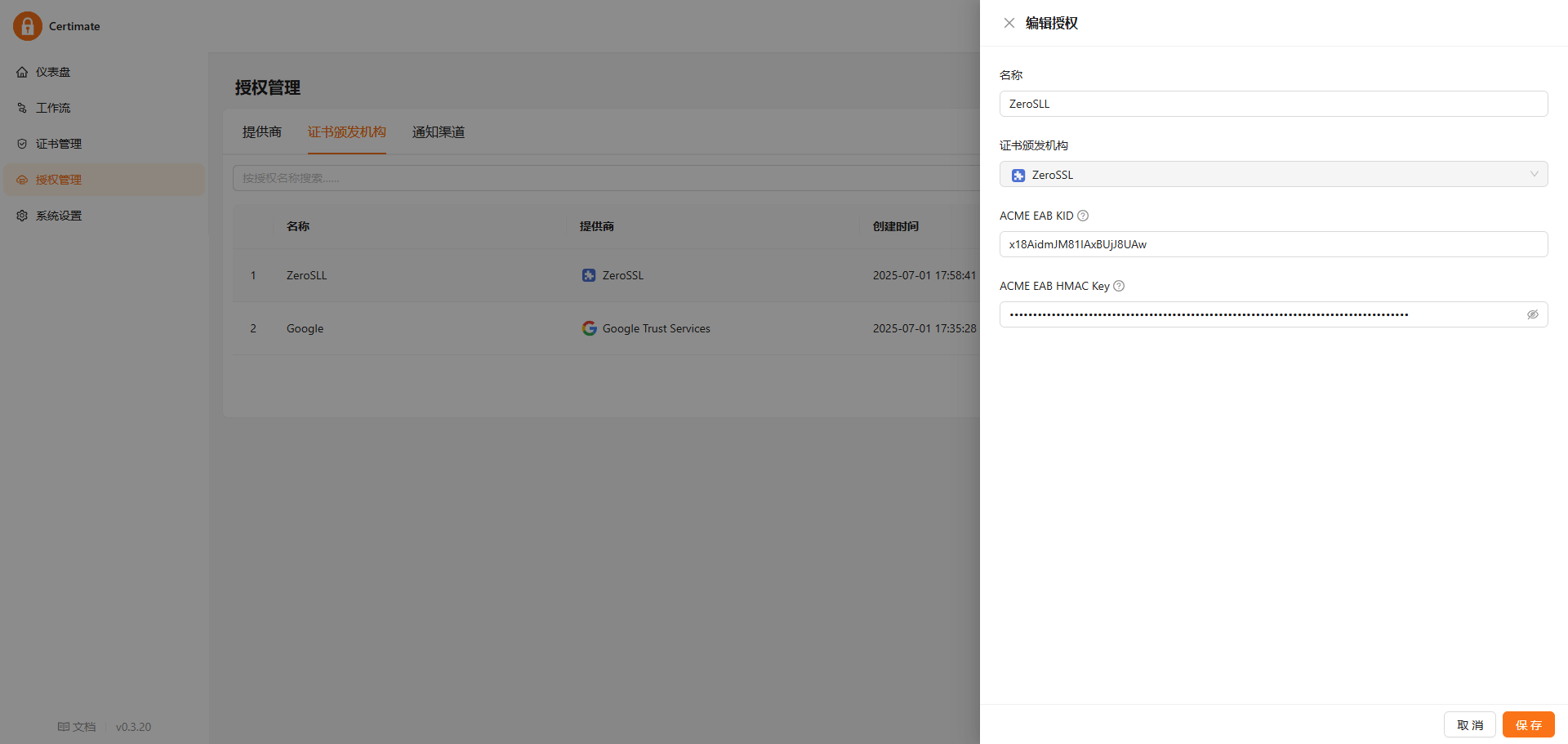Click the Certimate padlock logo
The width and height of the screenshot is (1568, 744).
coord(28,26)
